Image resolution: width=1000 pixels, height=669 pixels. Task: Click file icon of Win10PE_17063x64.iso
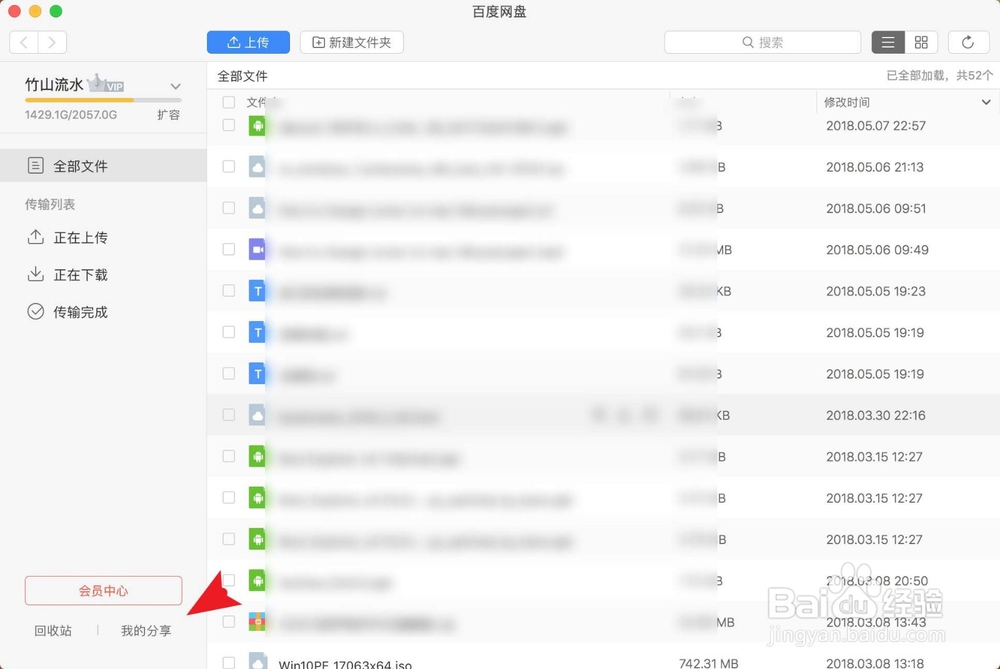258,661
